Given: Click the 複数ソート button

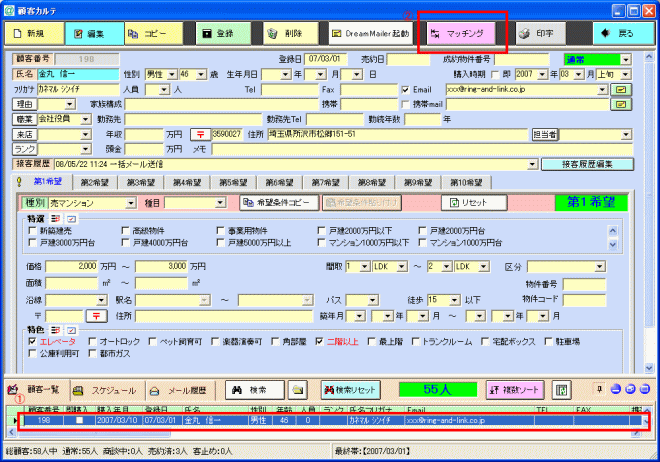Looking at the screenshot, I should 515,390.
